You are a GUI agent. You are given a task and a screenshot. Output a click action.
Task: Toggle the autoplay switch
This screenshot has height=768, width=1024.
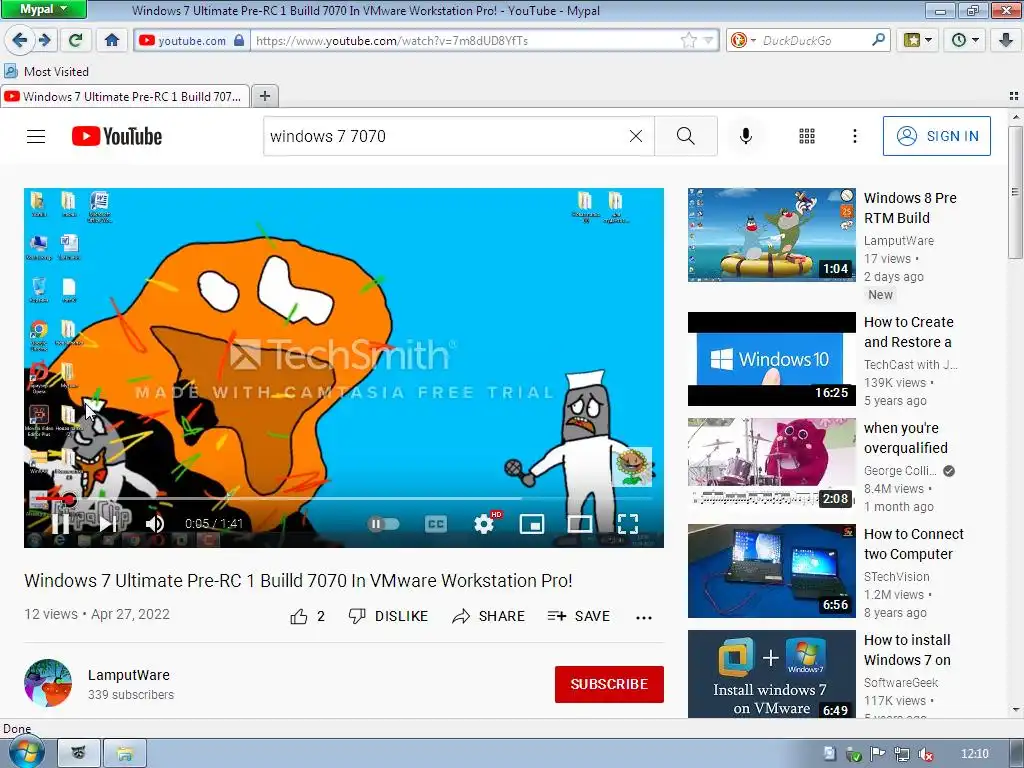383,524
